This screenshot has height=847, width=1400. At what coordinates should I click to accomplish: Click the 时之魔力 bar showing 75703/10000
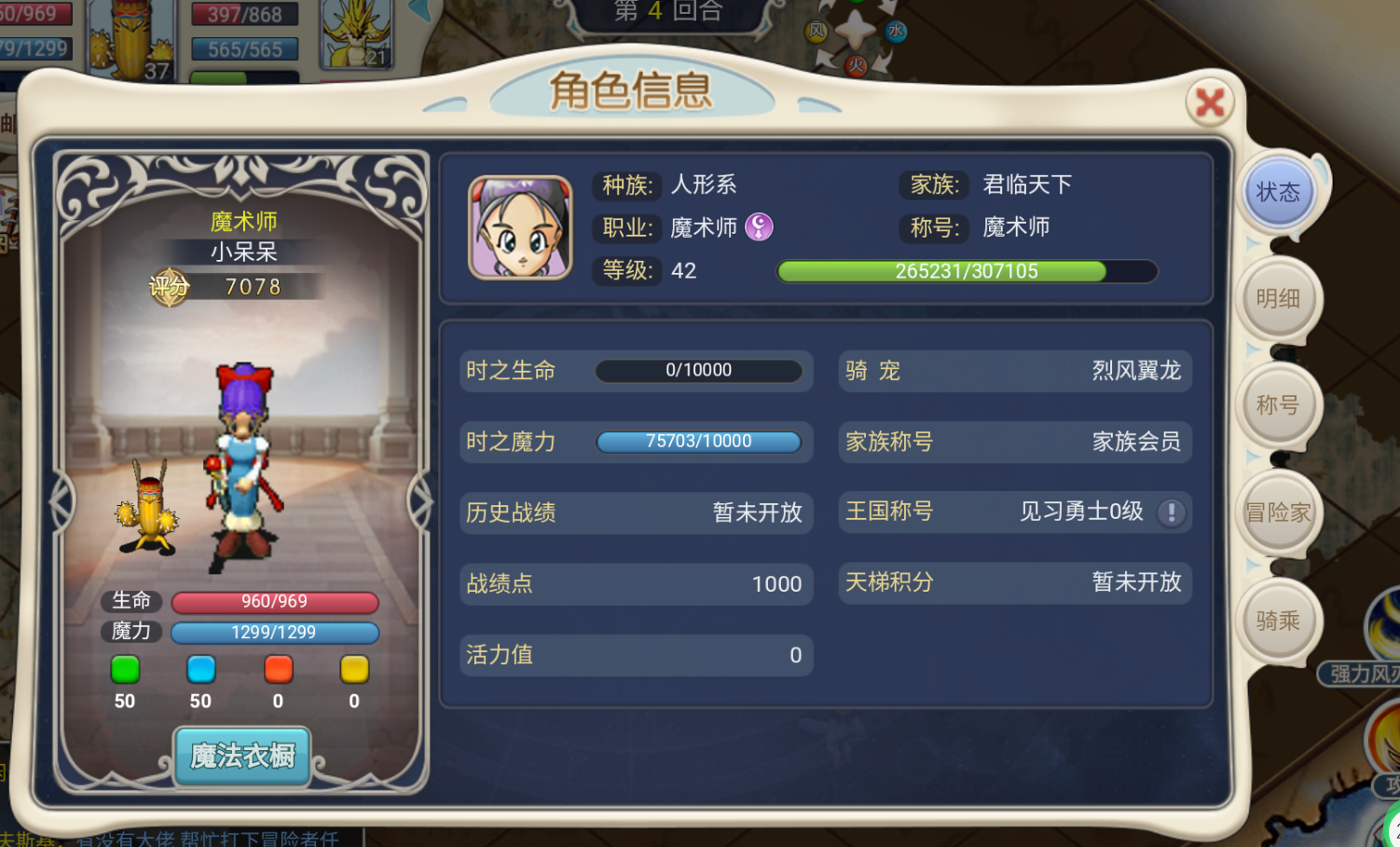(x=698, y=442)
